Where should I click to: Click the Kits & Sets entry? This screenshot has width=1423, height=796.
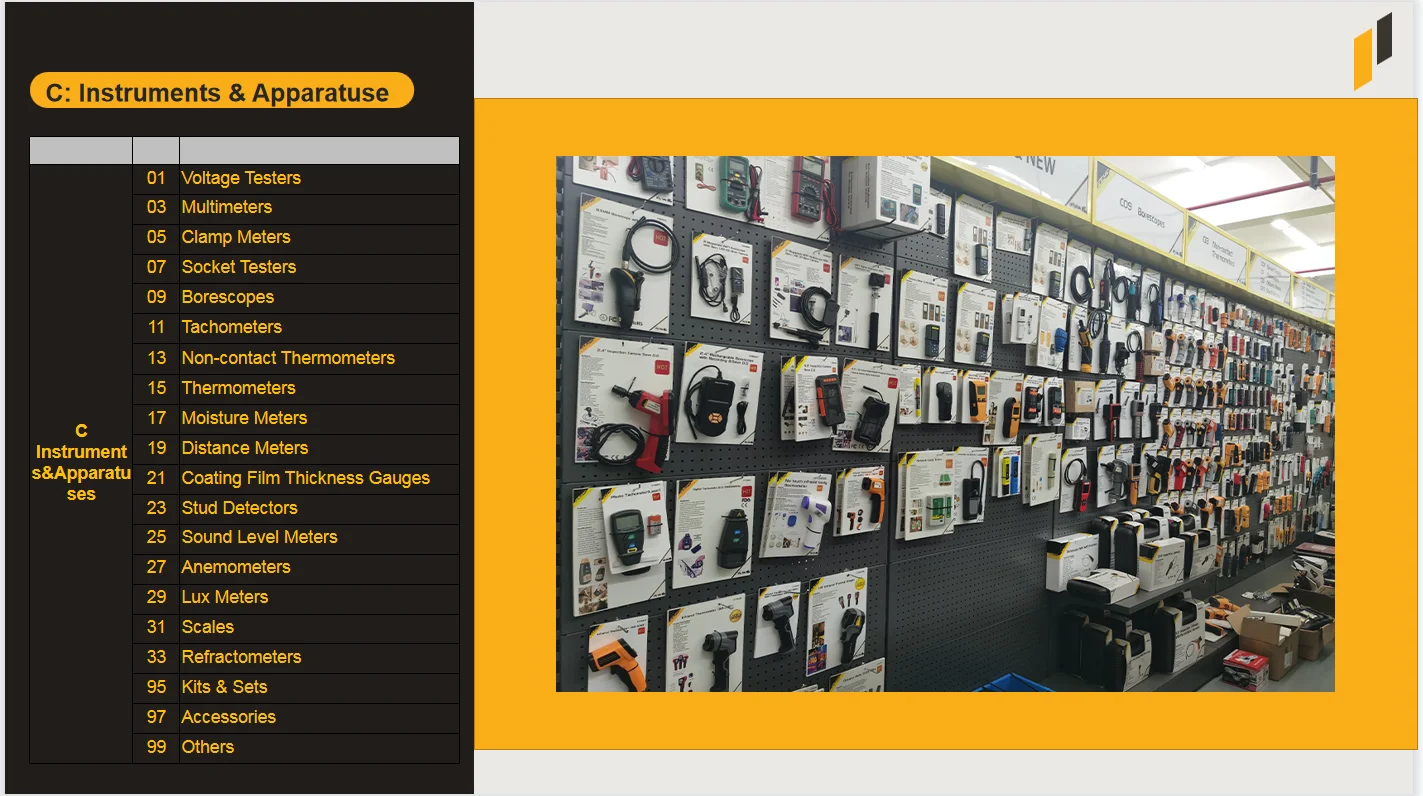tap(224, 687)
